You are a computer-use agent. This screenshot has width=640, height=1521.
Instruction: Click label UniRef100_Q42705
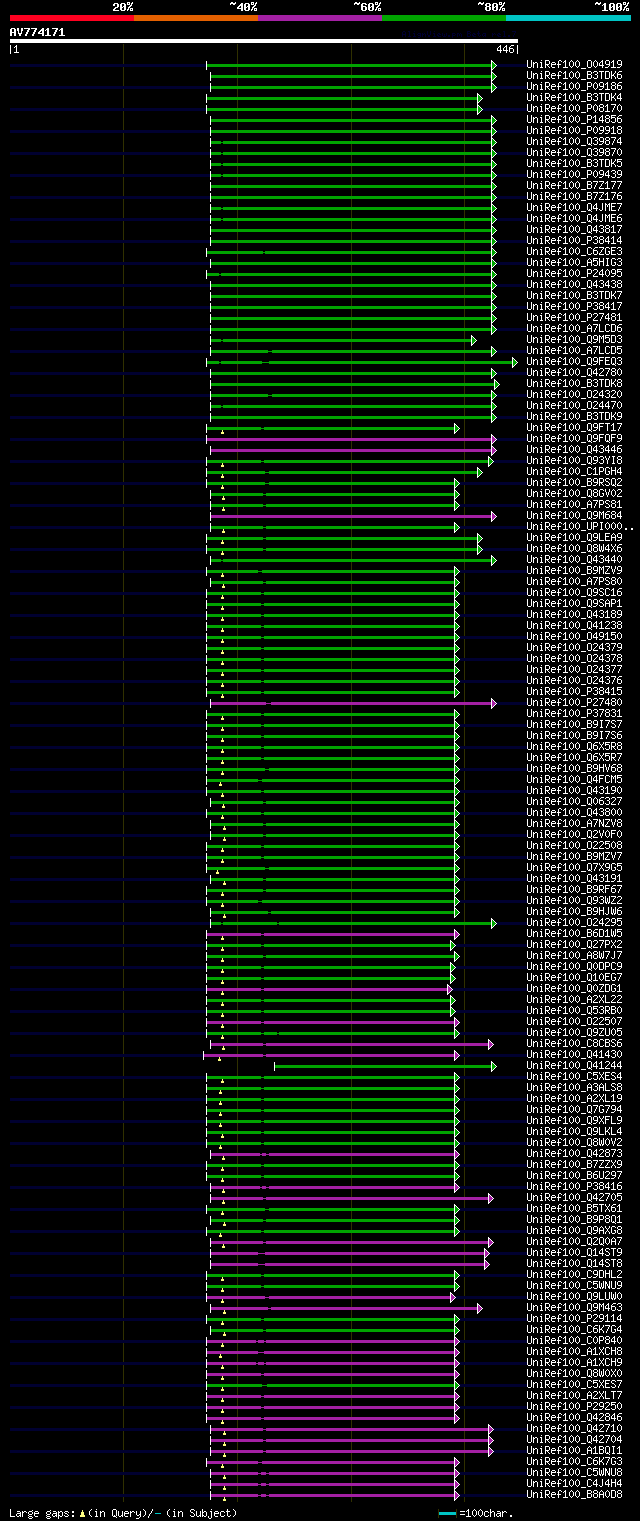[575, 1198]
